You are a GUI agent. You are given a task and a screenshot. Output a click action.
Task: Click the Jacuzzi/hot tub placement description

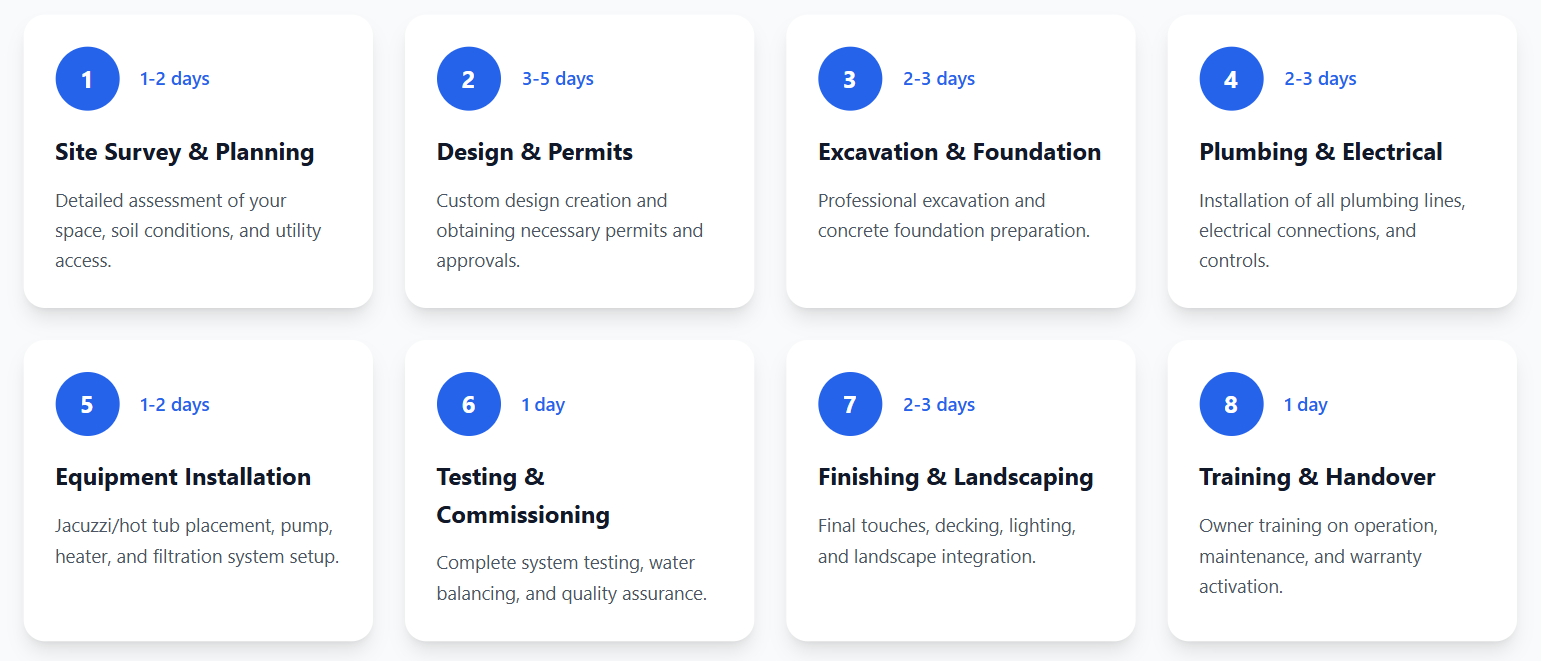pyautogui.click(x=197, y=541)
